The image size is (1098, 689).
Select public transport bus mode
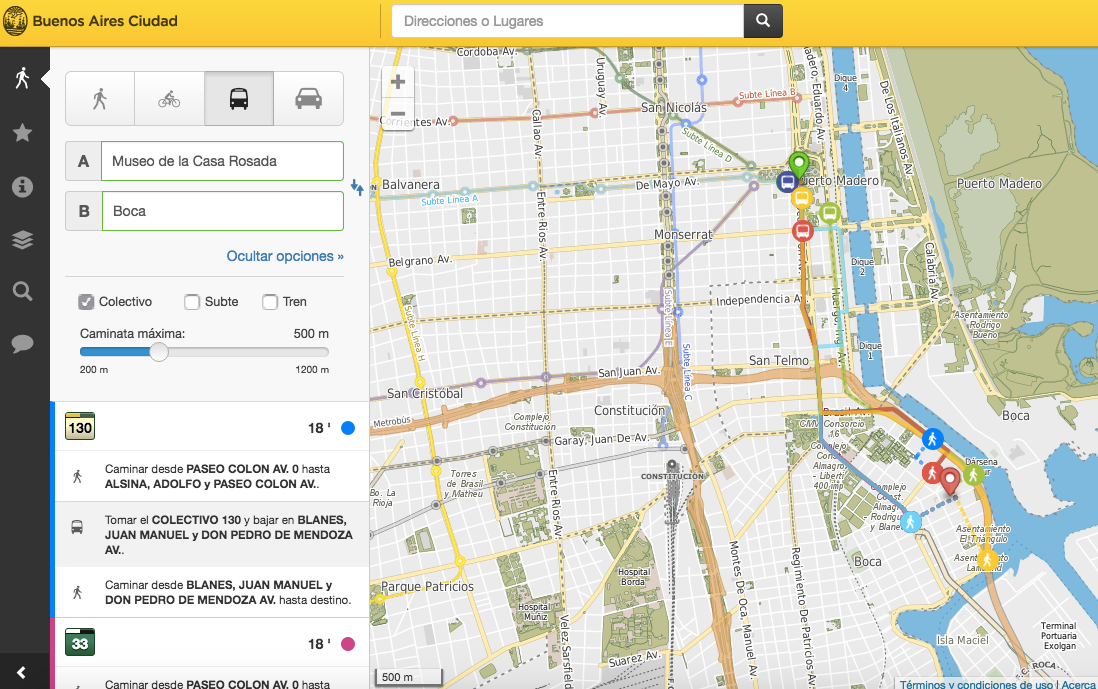(x=239, y=99)
